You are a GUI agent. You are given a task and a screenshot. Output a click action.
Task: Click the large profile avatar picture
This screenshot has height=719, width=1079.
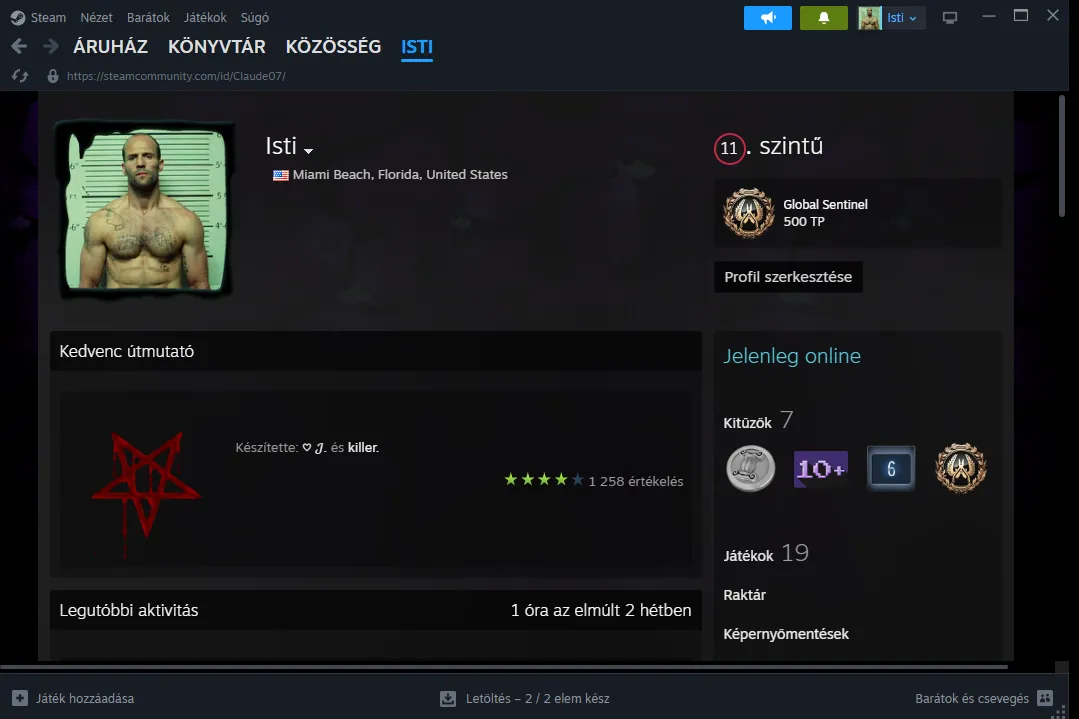coord(145,208)
